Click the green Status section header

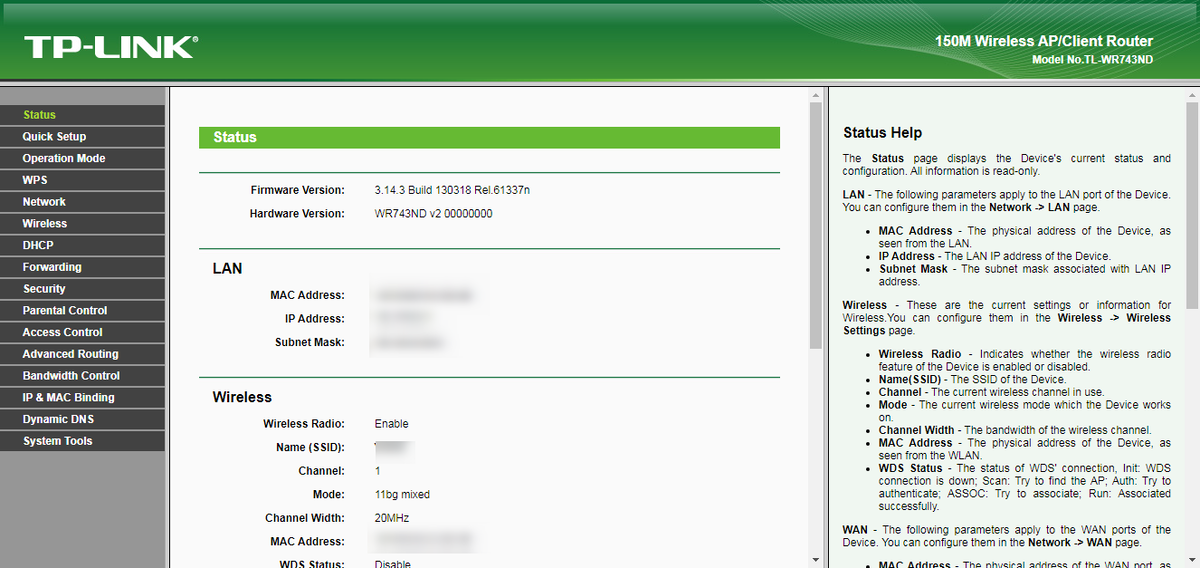489,138
